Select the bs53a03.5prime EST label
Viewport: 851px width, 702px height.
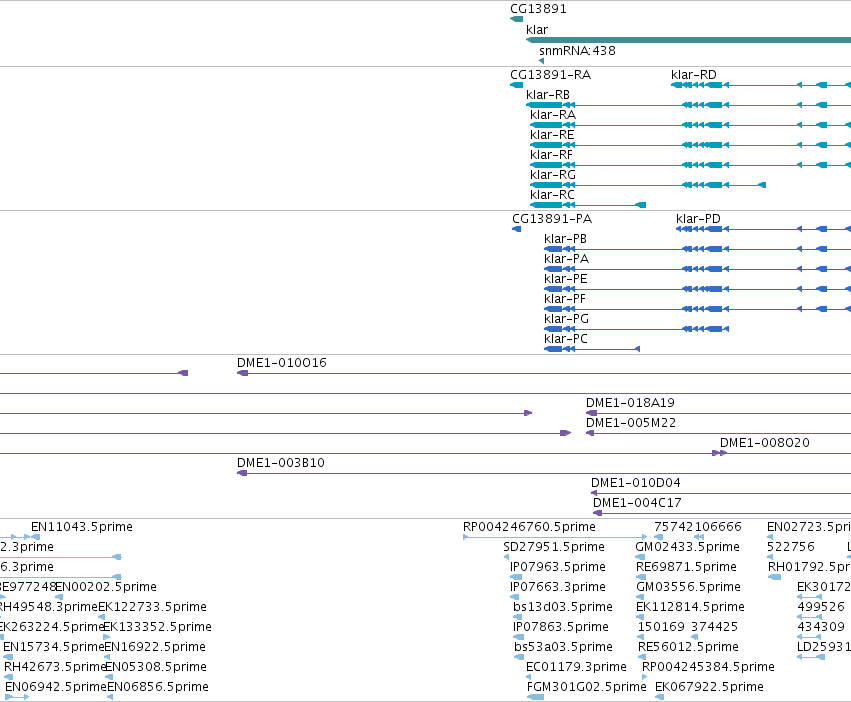click(563, 648)
